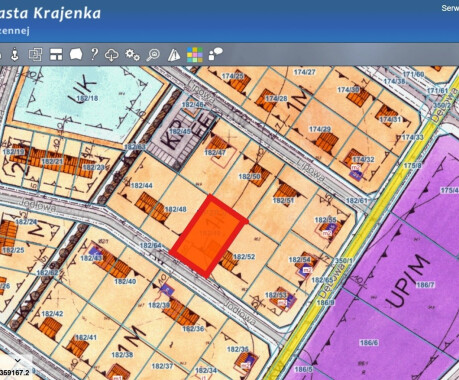Image resolution: width=459 pixels, height=380 pixels.
Task: Select parcel label 182/40
Action: click(125, 281)
